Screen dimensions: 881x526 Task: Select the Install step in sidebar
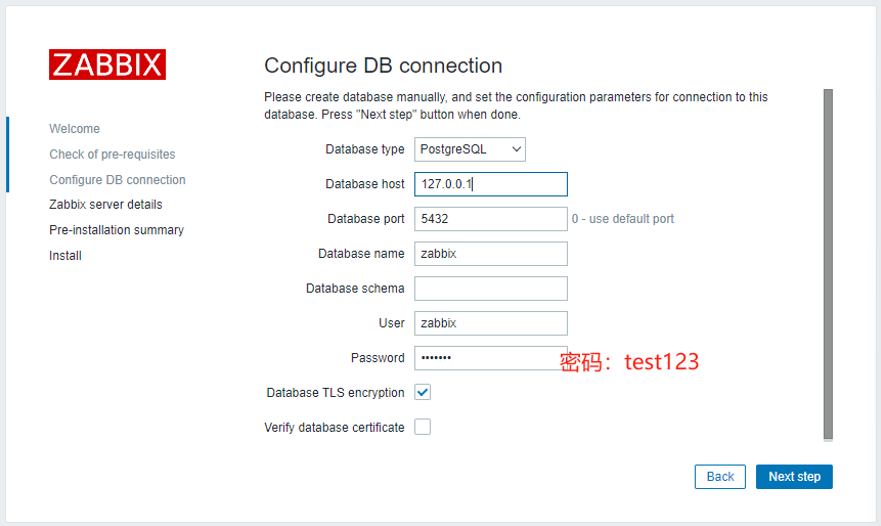(65, 256)
